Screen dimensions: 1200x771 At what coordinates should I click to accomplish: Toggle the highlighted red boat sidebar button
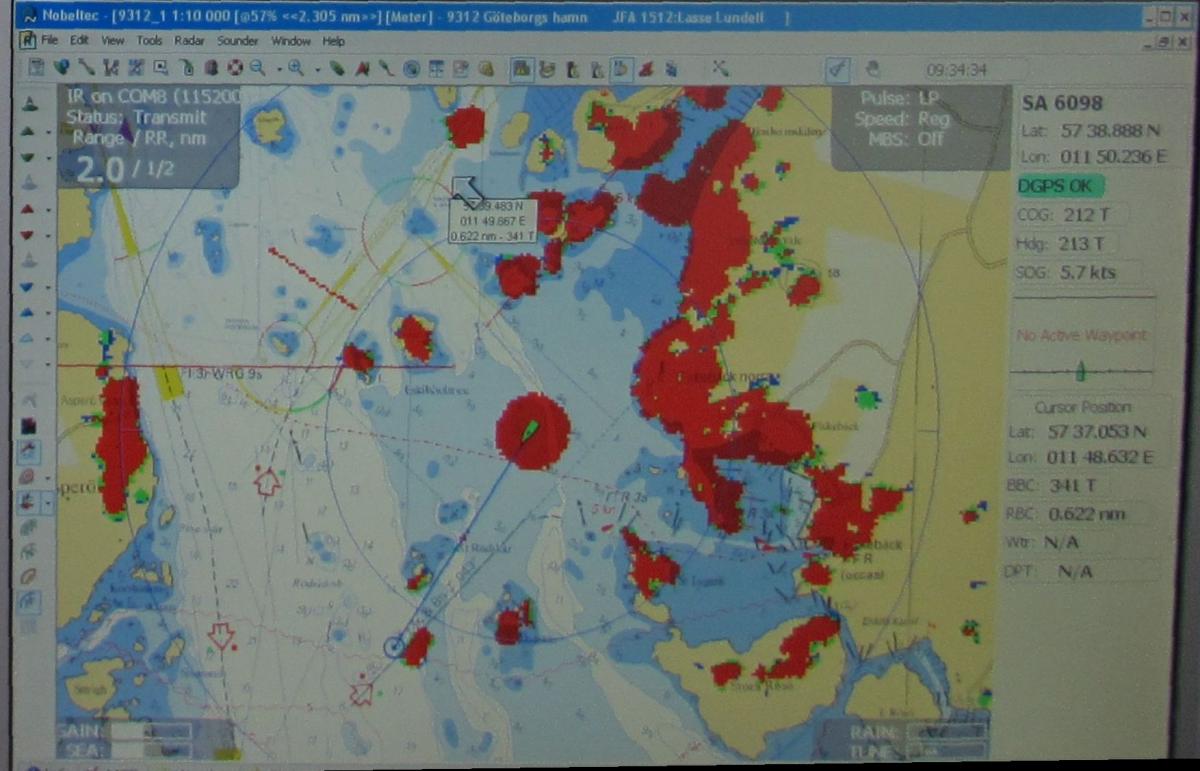[x=28, y=501]
